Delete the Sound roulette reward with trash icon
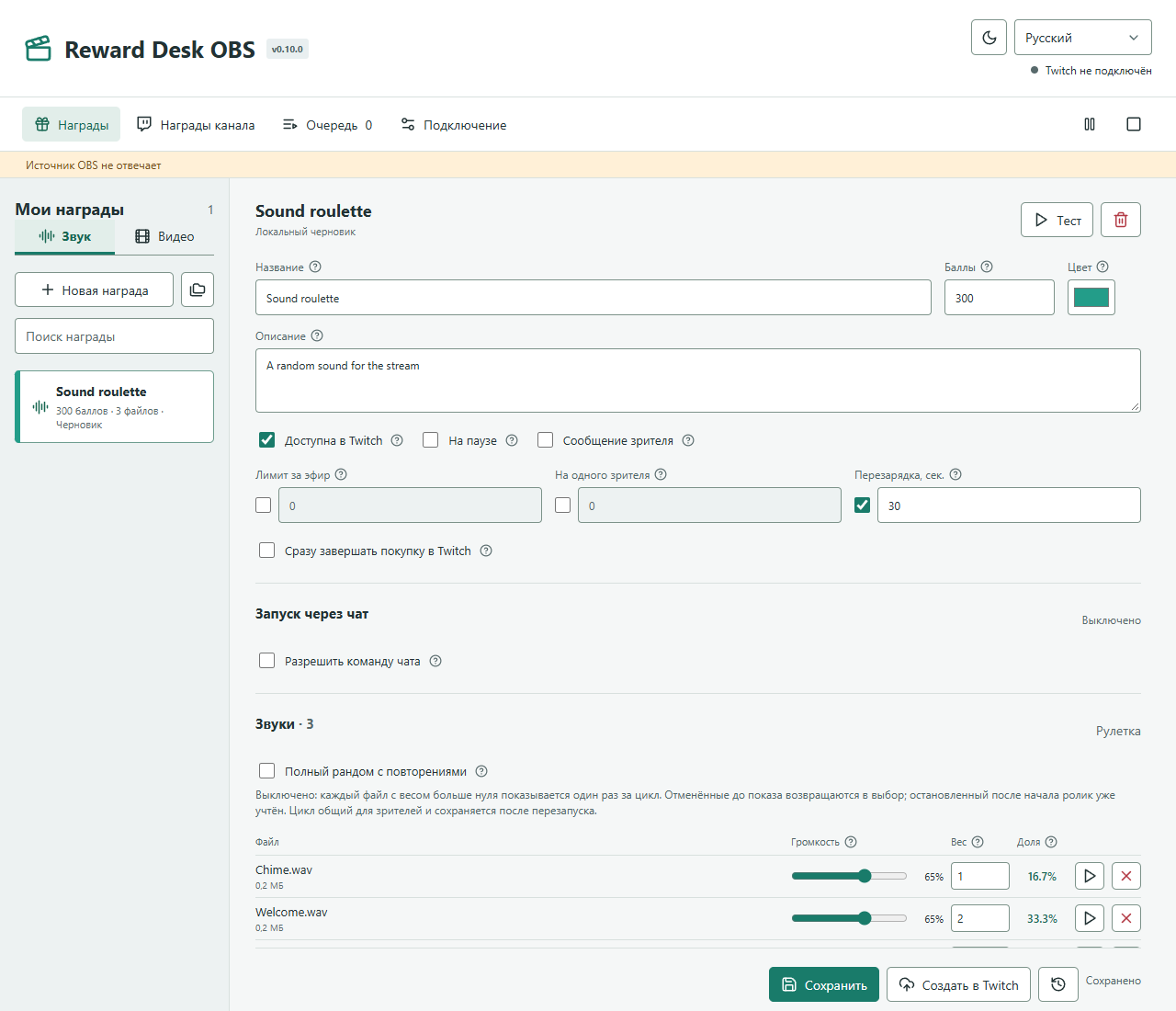Image resolution: width=1176 pixels, height=1011 pixels. click(x=1121, y=220)
